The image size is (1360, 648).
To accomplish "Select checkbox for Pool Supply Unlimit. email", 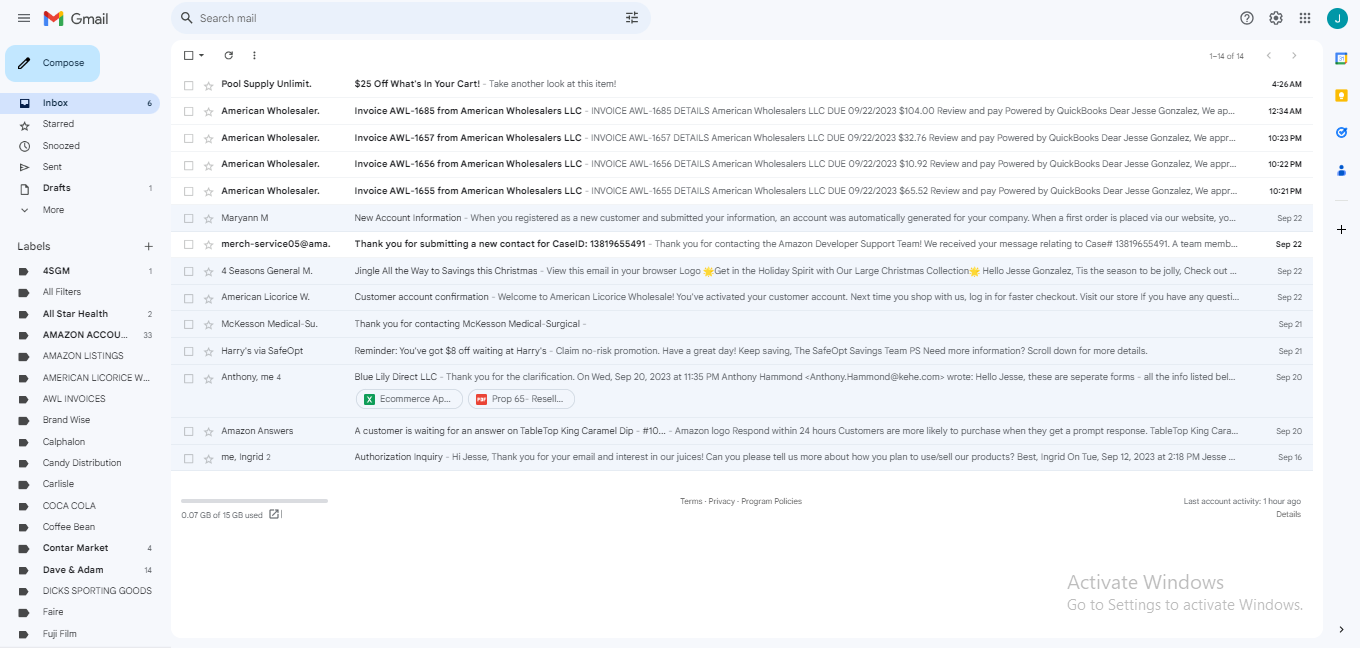I will [x=188, y=85].
